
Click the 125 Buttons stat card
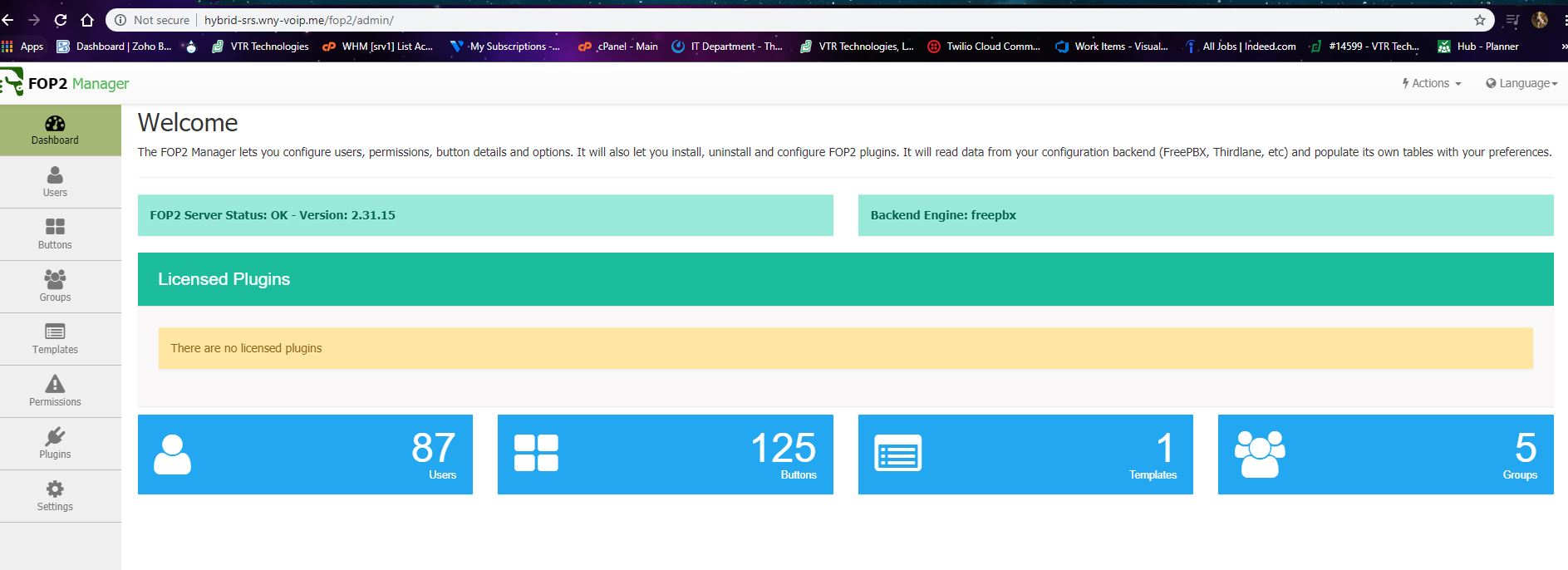665,455
